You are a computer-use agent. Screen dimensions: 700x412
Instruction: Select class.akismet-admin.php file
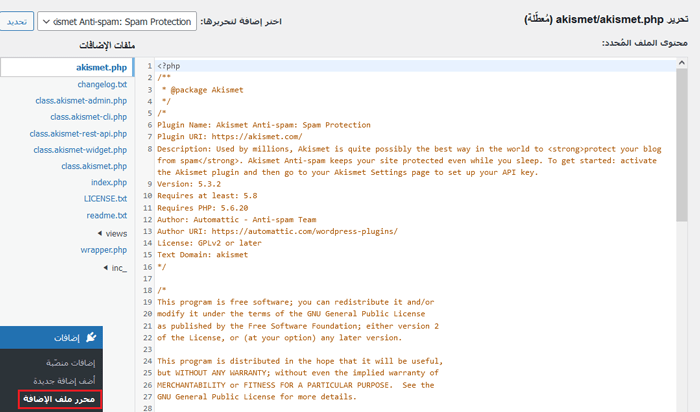click(x=80, y=101)
